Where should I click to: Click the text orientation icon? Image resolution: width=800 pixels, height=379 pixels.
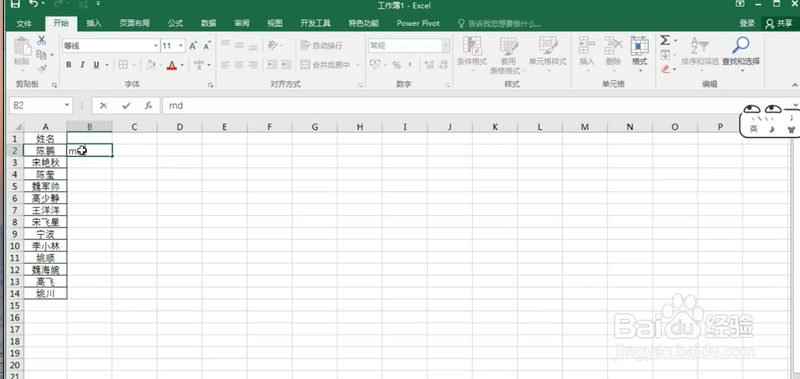pyautogui.click(x=272, y=46)
